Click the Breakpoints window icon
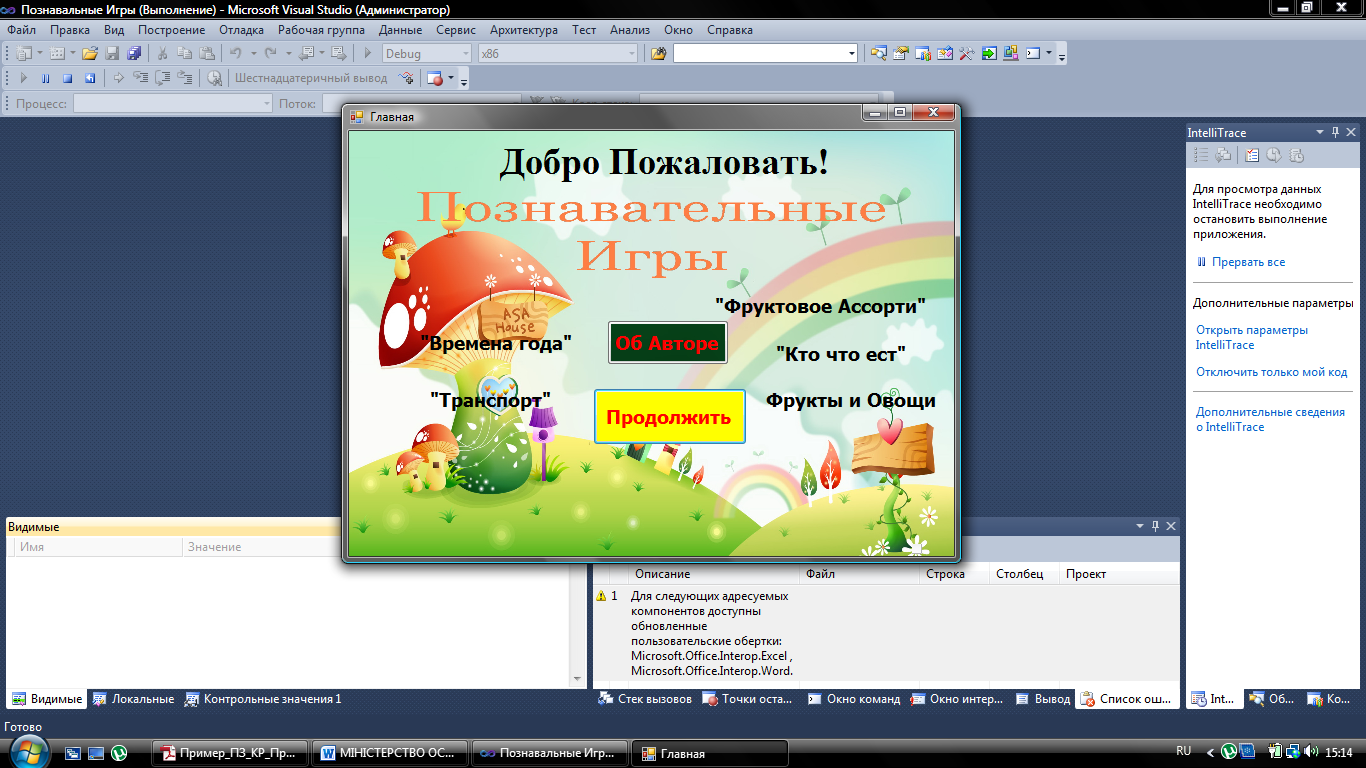The width and height of the screenshot is (1366, 768). click(x=434, y=77)
